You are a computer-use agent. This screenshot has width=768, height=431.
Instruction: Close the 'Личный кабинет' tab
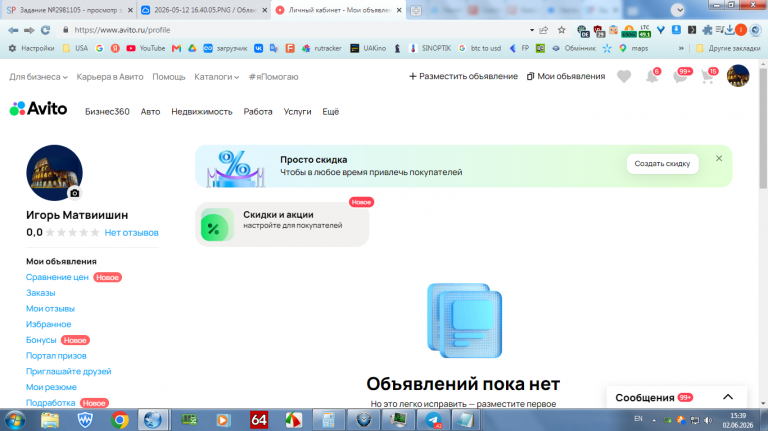coord(399,10)
